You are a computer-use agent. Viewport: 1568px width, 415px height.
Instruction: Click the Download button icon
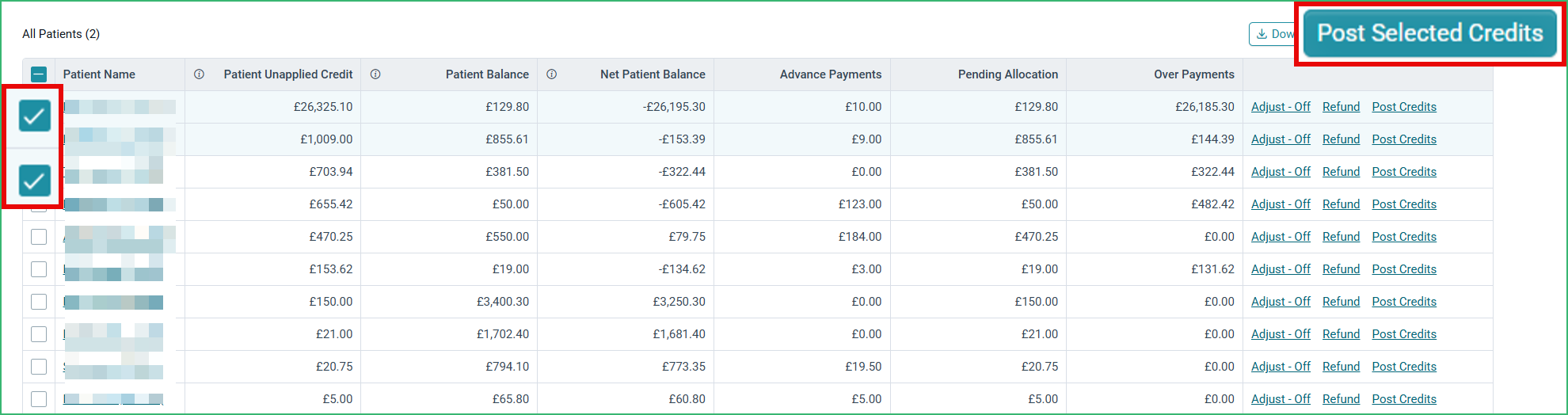(x=1262, y=34)
